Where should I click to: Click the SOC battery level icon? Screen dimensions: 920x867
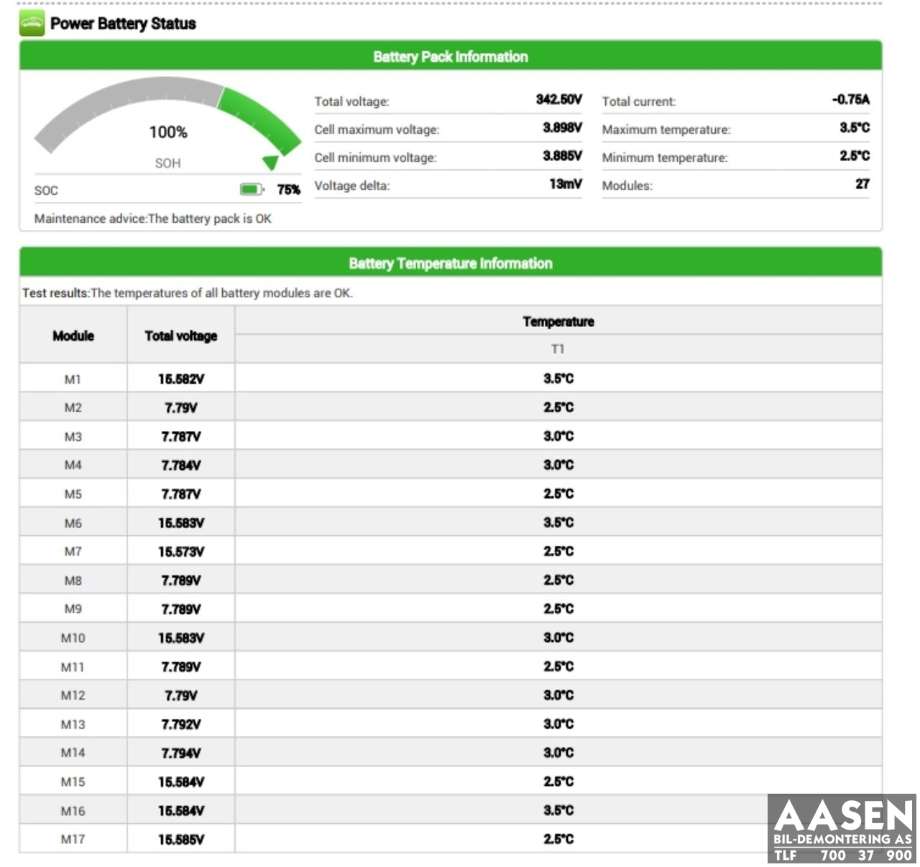coord(252,189)
